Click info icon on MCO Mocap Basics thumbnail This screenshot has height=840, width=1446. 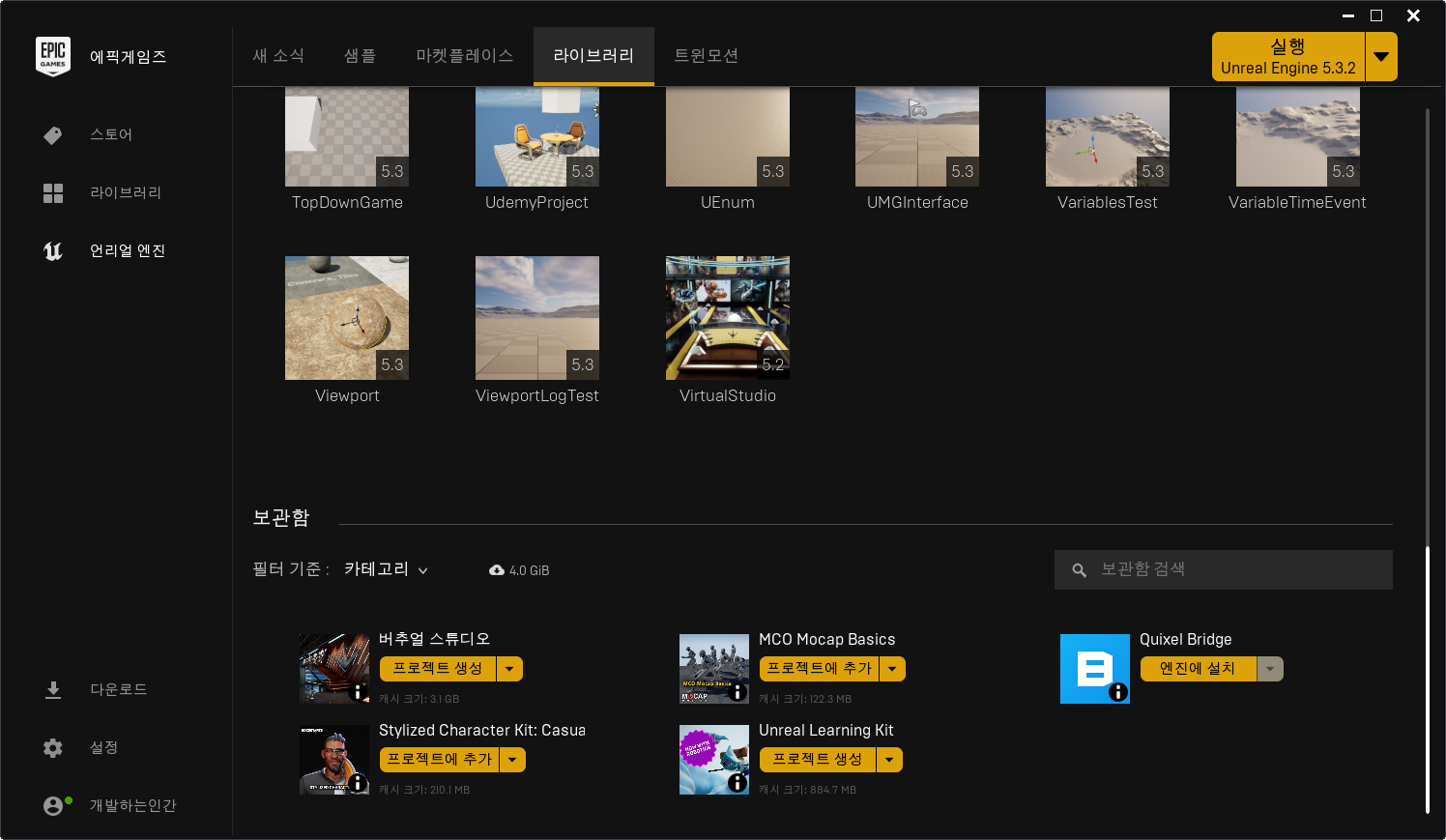coord(737,692)
